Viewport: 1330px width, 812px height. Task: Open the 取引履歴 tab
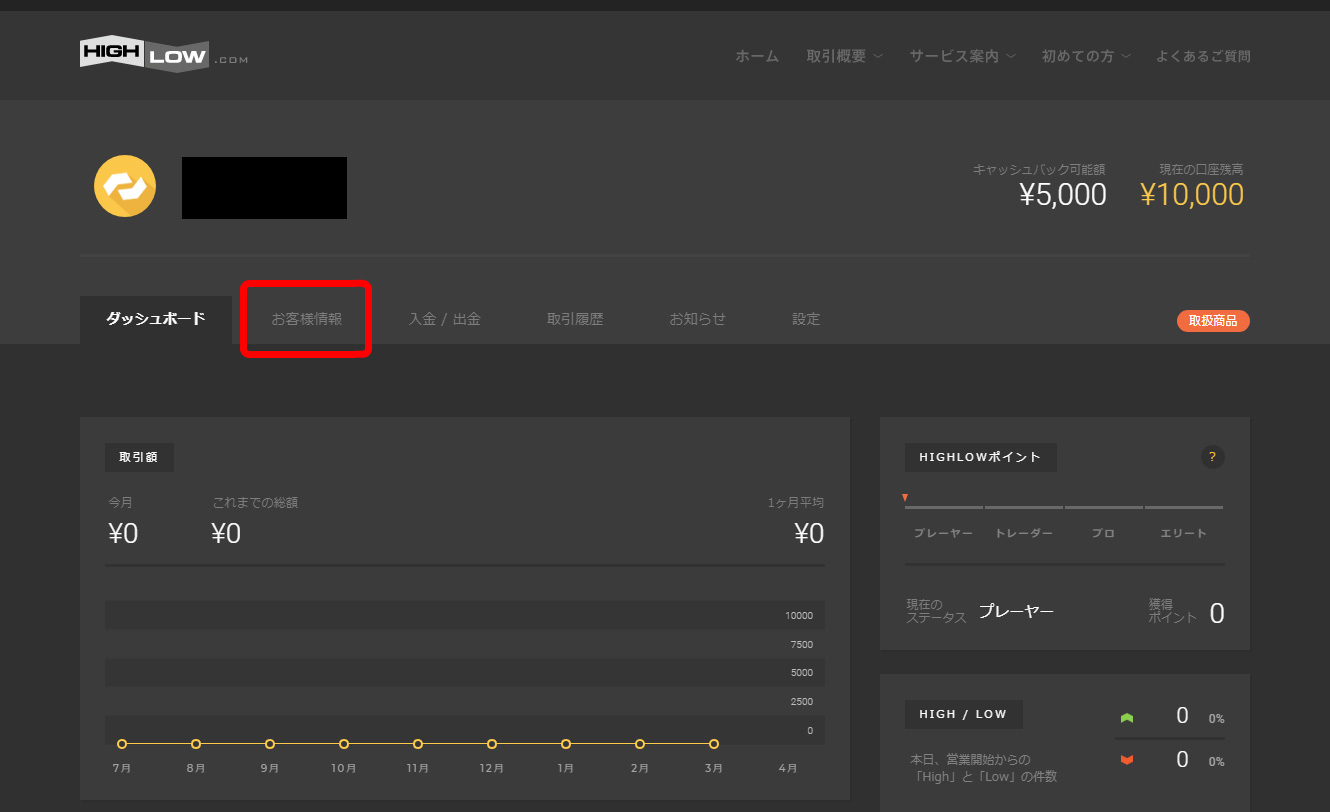[575, 320]
